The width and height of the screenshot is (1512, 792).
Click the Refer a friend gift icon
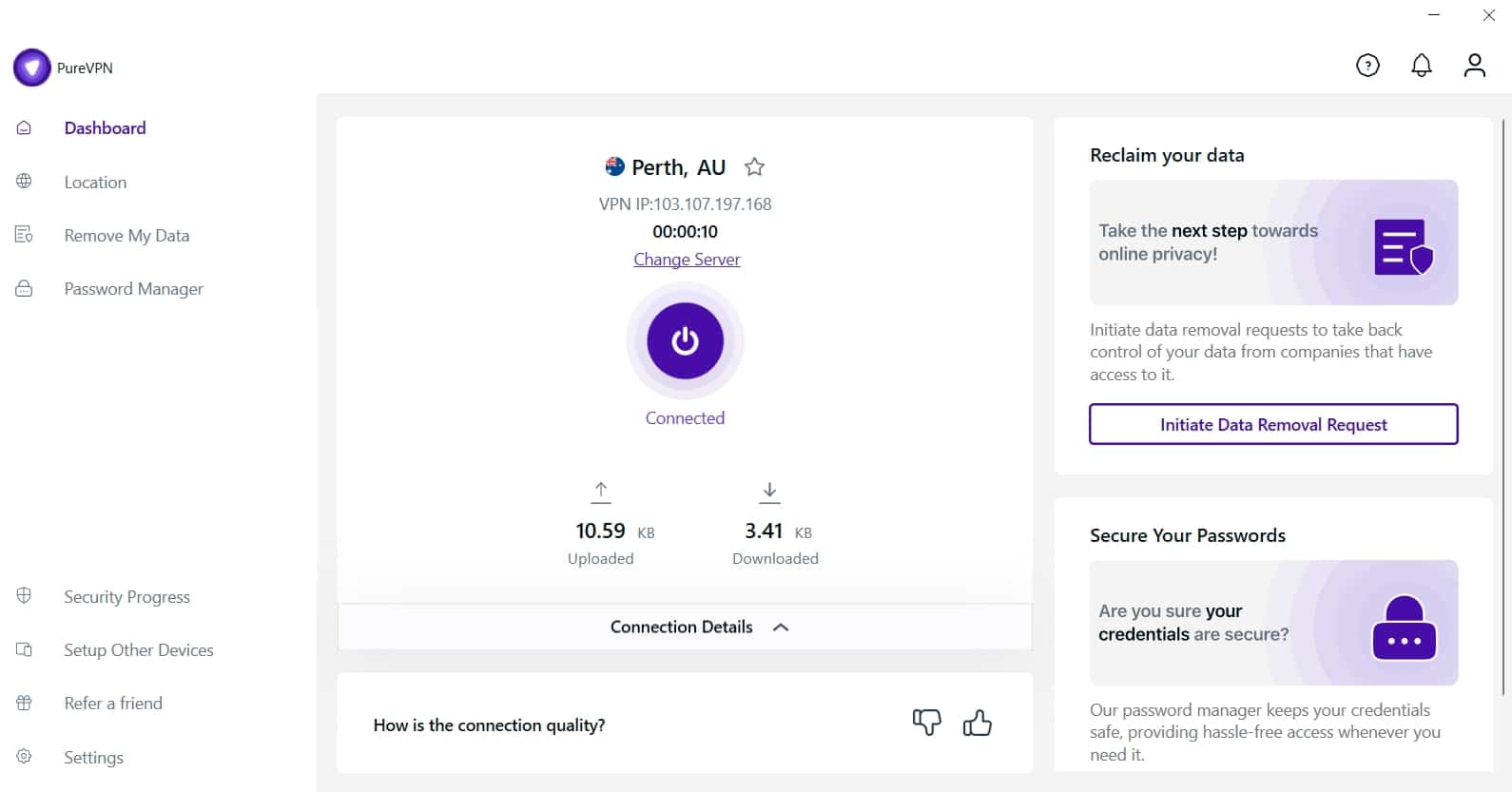point(24,703)
